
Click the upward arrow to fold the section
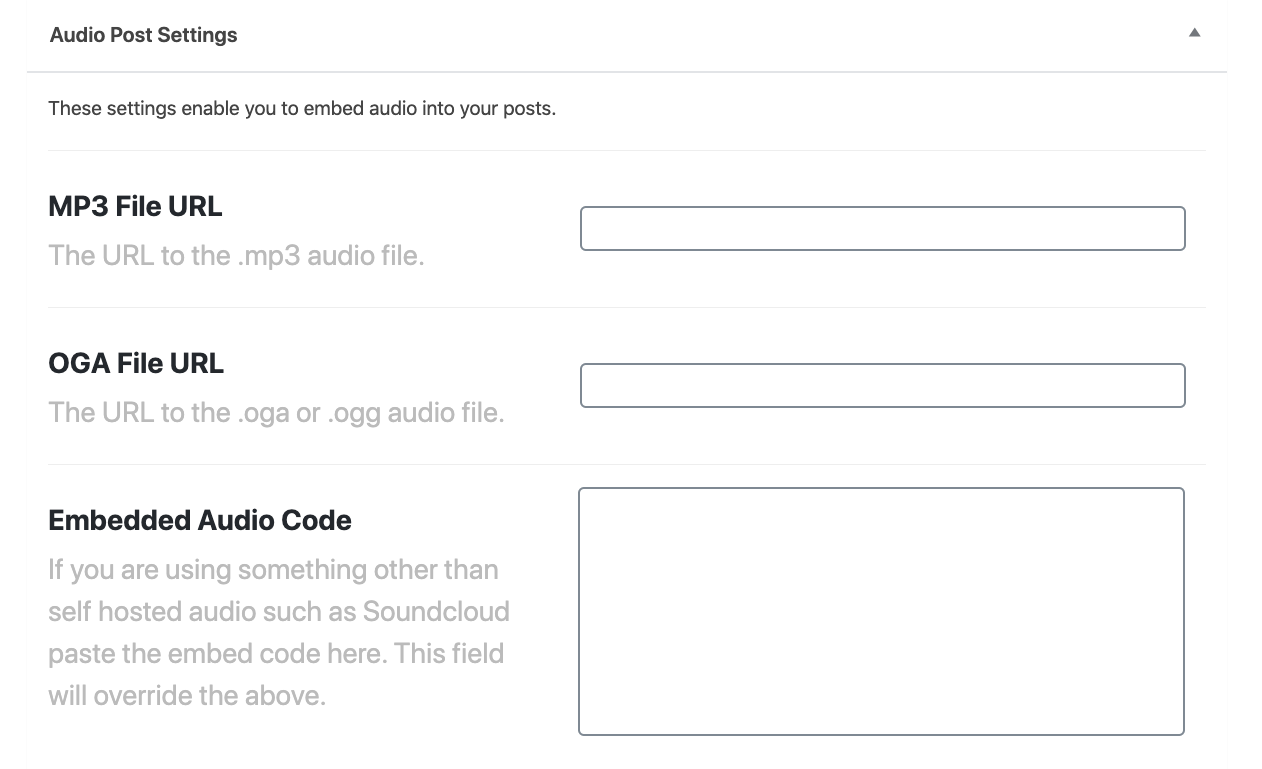tap(1194, 32)
